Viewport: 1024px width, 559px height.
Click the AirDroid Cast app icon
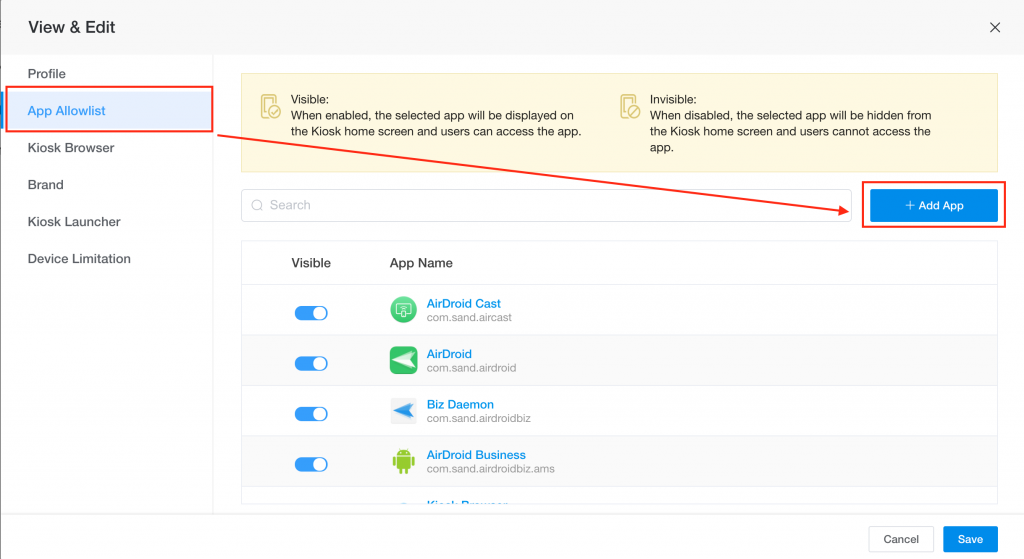tap(403, 310)
